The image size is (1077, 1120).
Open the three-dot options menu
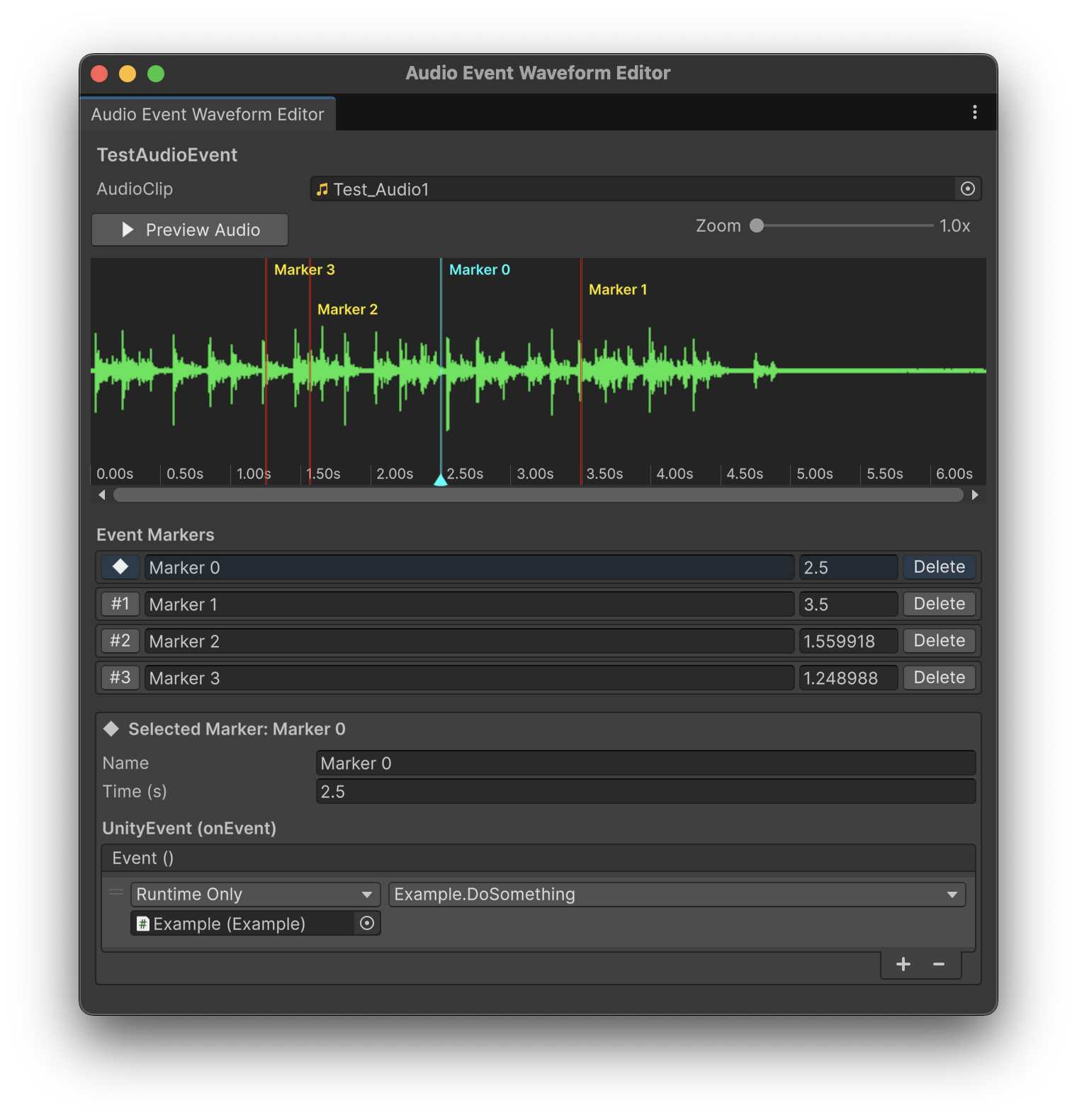click(975, 112)
